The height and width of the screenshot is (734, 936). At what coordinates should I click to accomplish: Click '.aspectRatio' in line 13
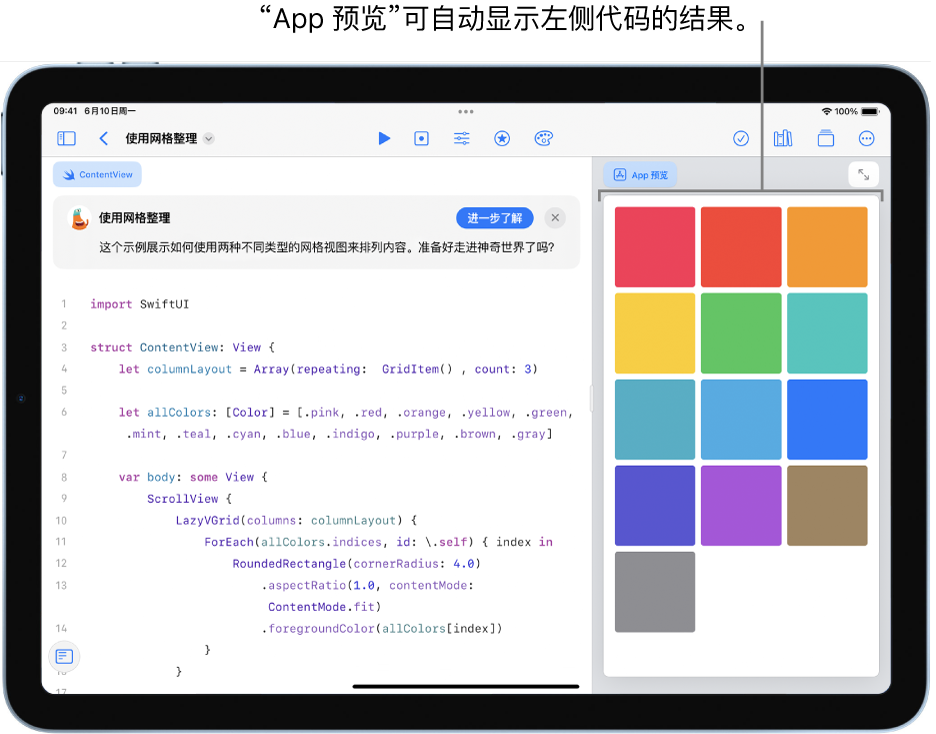pyautogui.click(x=304, y=585)
